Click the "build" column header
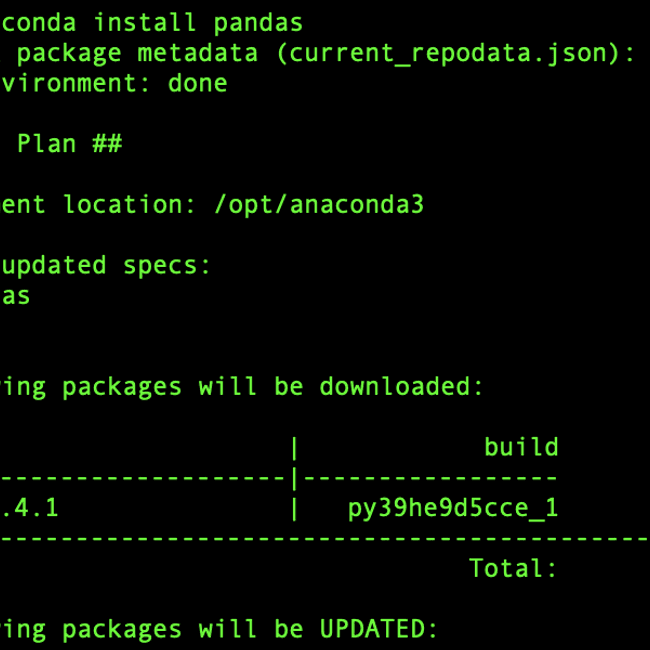The image size is (650, 650). tap(521, 447)
